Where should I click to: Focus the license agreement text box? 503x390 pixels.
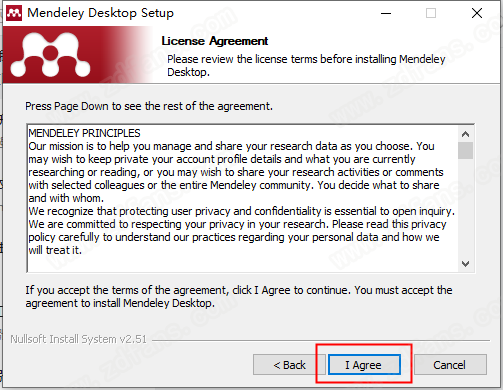(x=243, y=198)
